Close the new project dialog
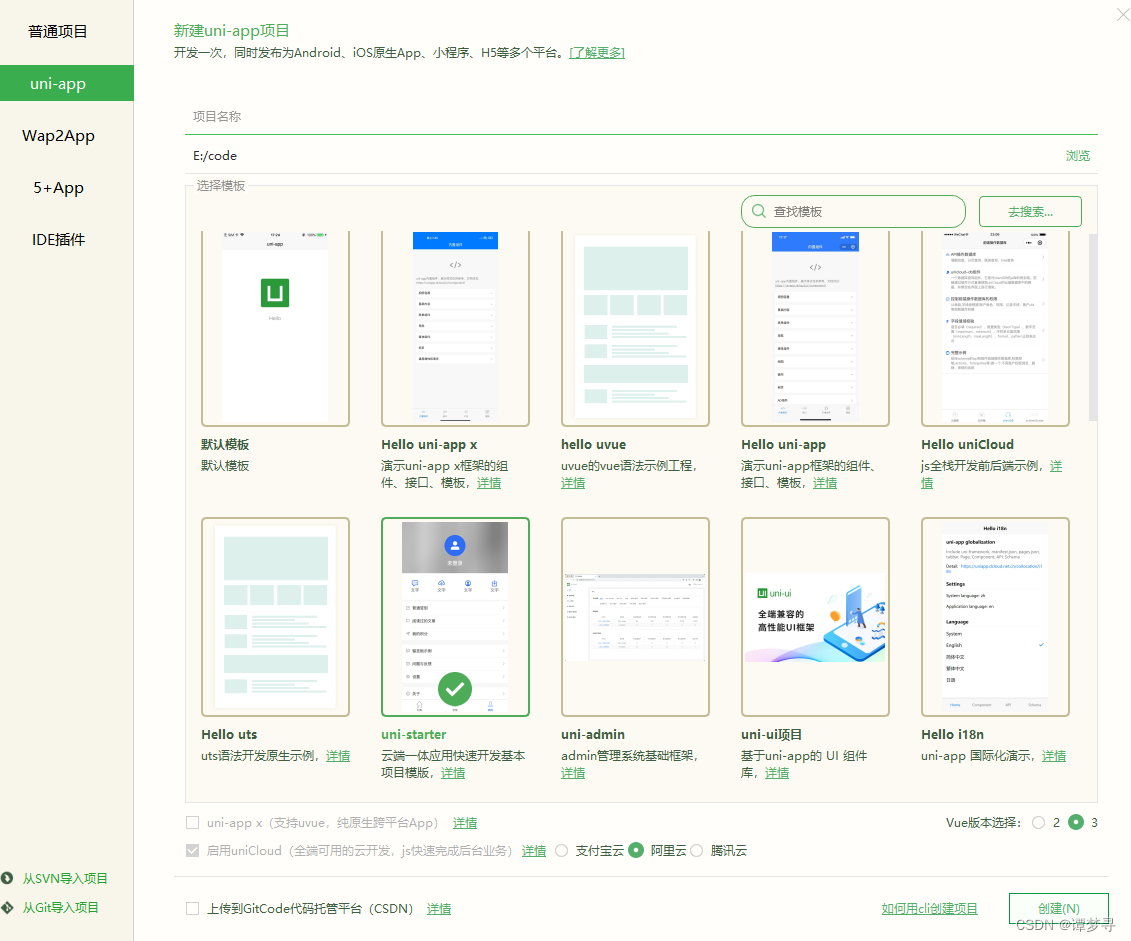 1122,13
